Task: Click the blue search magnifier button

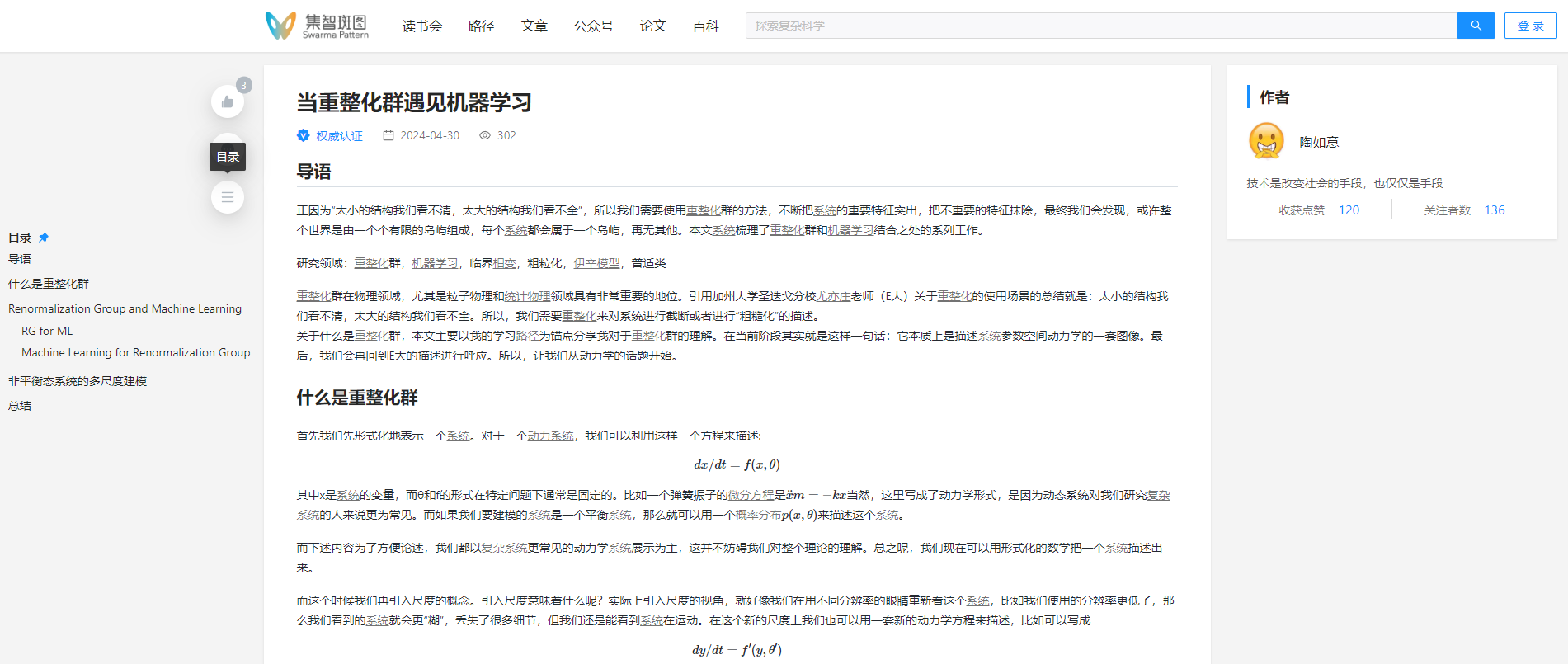Action: [x=1476, y=26]
